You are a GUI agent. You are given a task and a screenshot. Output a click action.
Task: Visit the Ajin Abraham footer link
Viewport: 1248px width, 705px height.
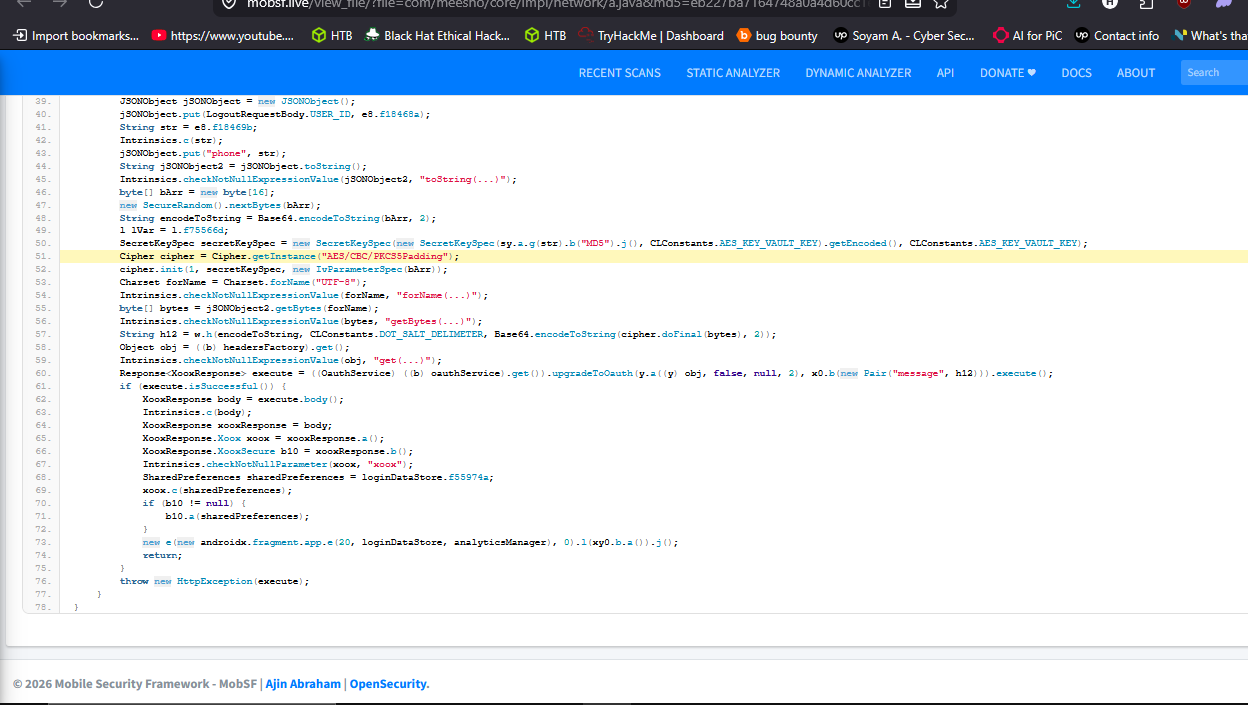[x=303, y=684]
